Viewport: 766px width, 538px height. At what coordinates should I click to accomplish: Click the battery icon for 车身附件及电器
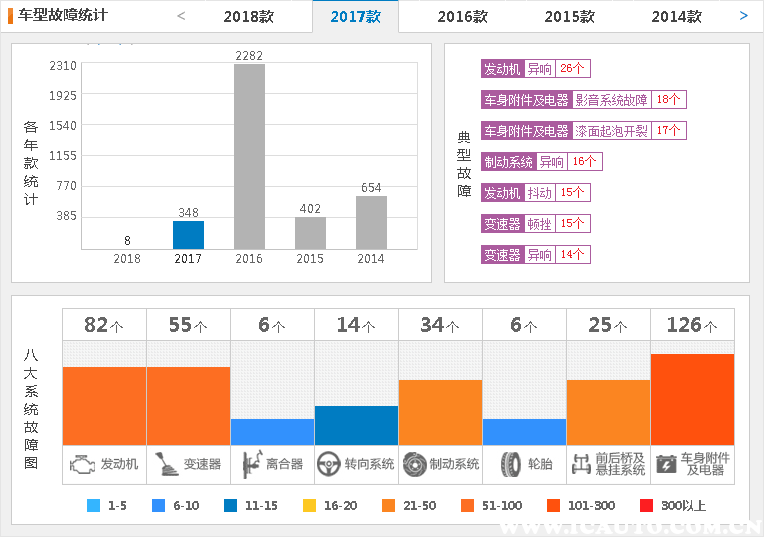(x=666, y=464)
